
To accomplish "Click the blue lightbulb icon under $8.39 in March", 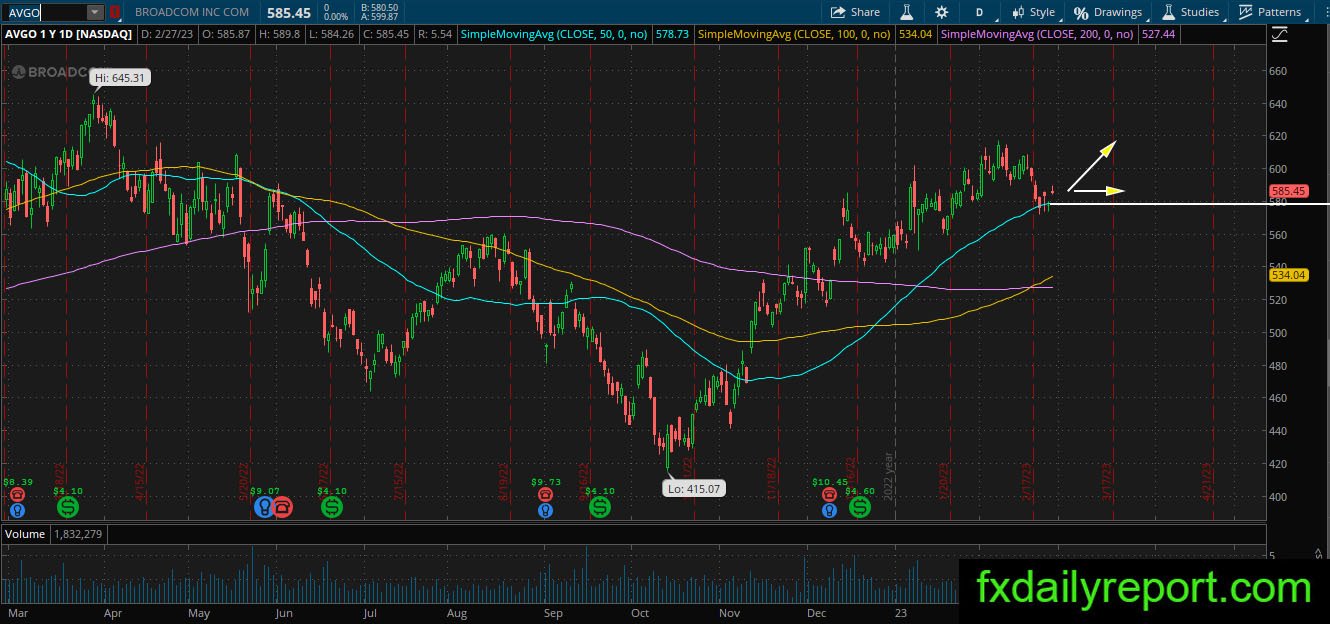I will point(17,510).
